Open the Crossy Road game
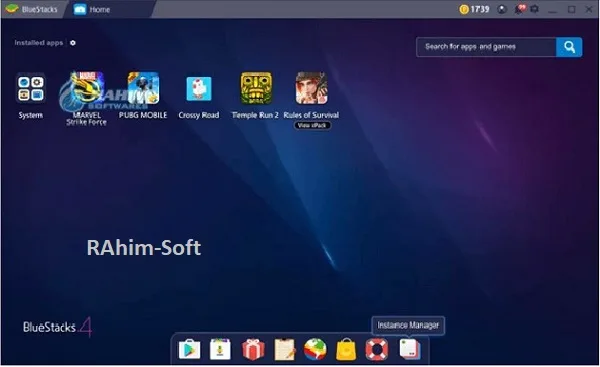 [x=199, y=88]
